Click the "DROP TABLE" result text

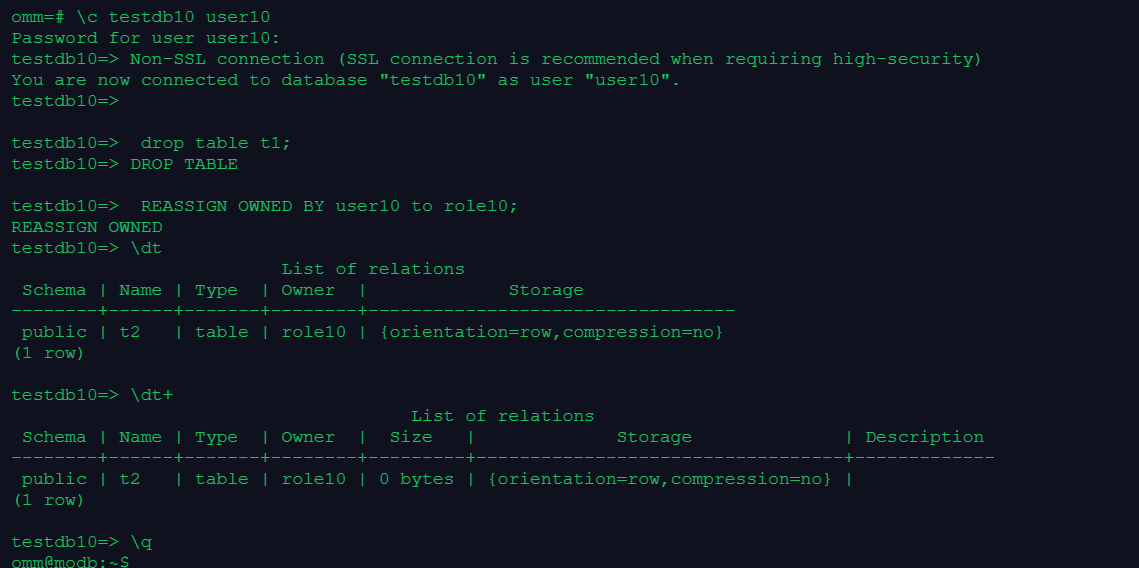(x=183, y=164)
